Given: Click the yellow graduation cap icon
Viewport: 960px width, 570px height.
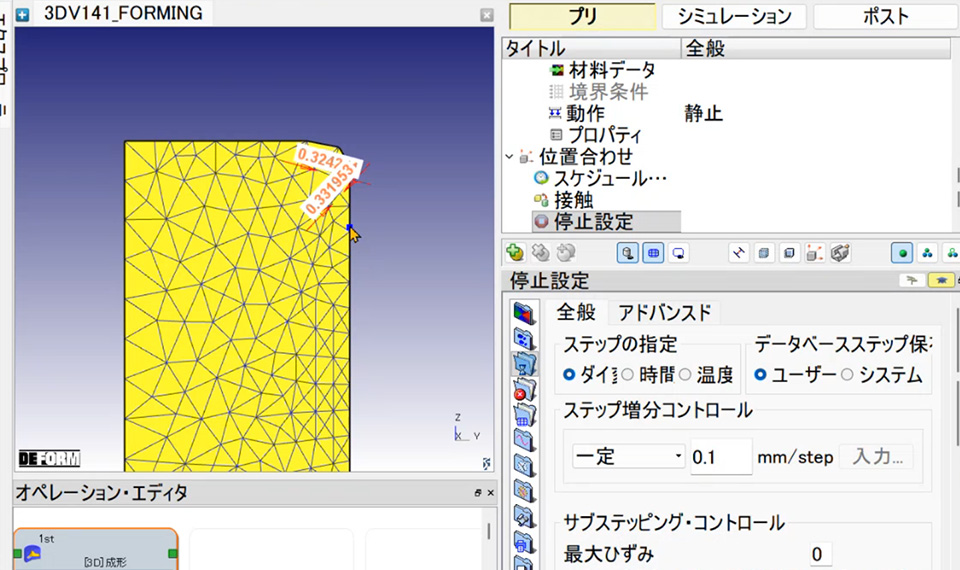Looking at the screenshot, I should click(941, 280).
